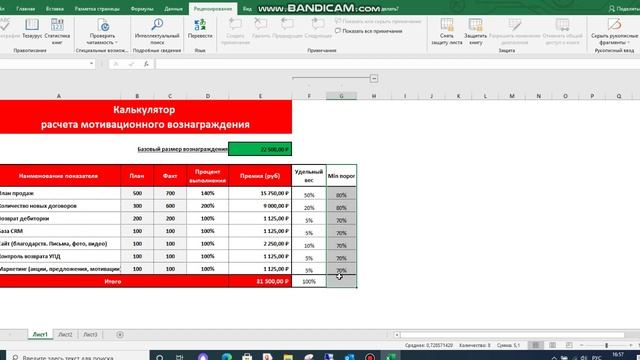This screenshot has width=640, height=360.
Task: Switch to the Лист2 sheet tab
Action: (65, 335)
